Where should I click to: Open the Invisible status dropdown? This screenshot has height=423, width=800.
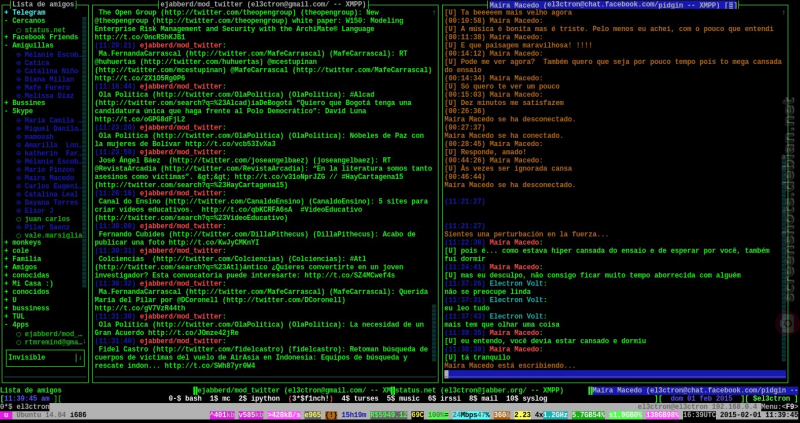point(45,358)
